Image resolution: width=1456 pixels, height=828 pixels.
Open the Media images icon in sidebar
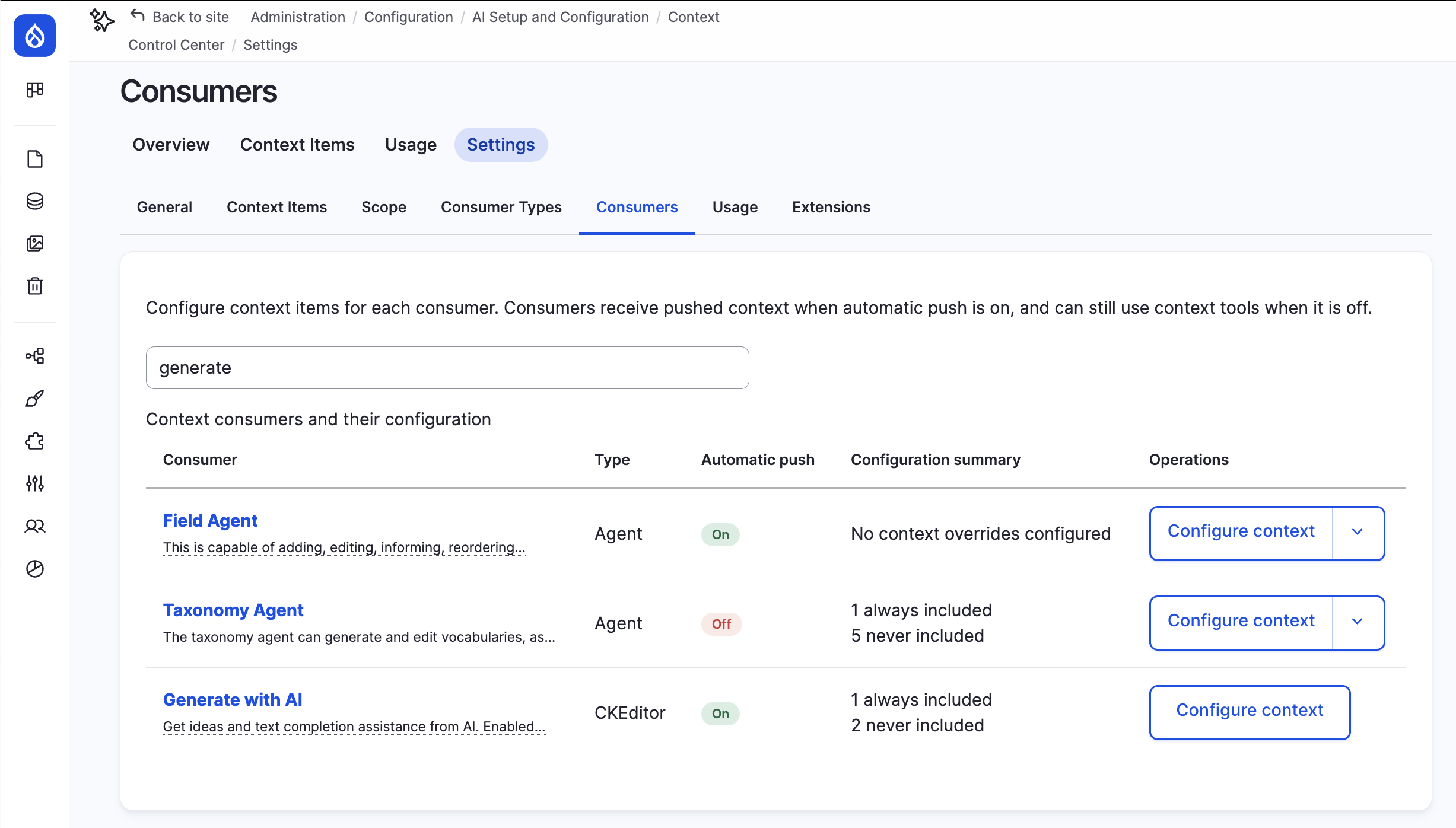[35, 244]
